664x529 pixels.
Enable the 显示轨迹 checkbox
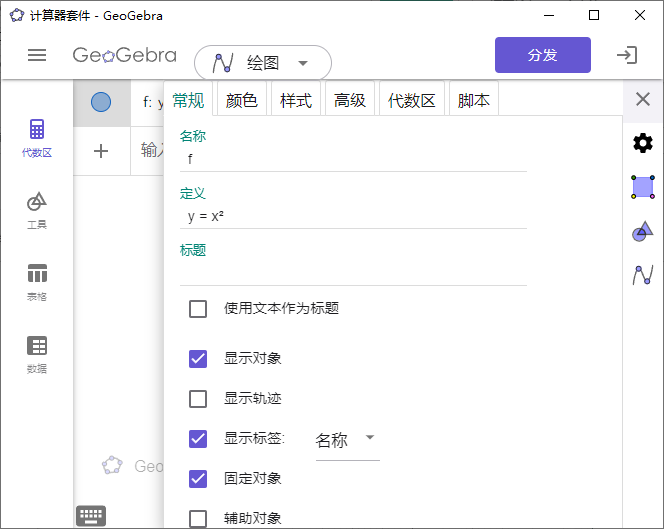[198, 399]
